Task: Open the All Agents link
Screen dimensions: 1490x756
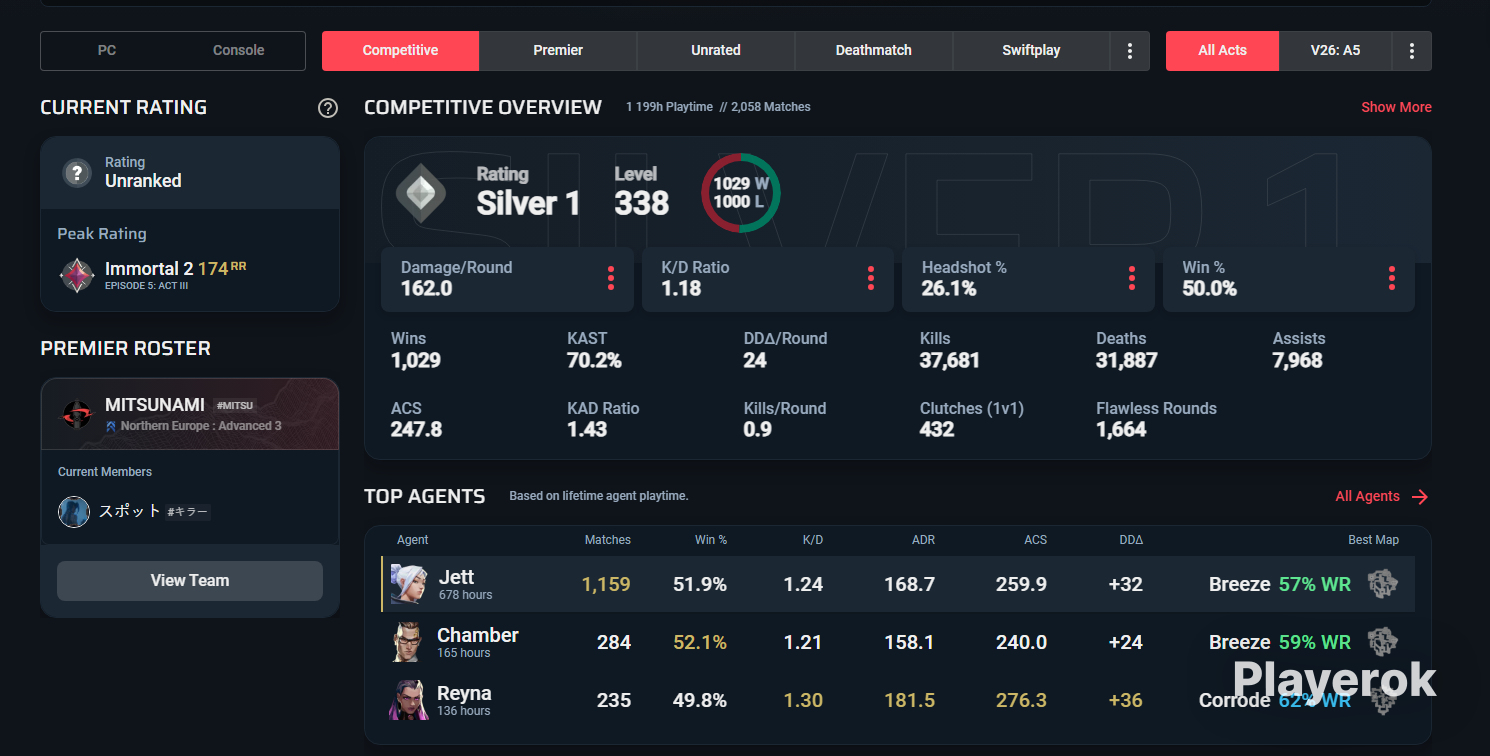Action: pos(1382,497)
